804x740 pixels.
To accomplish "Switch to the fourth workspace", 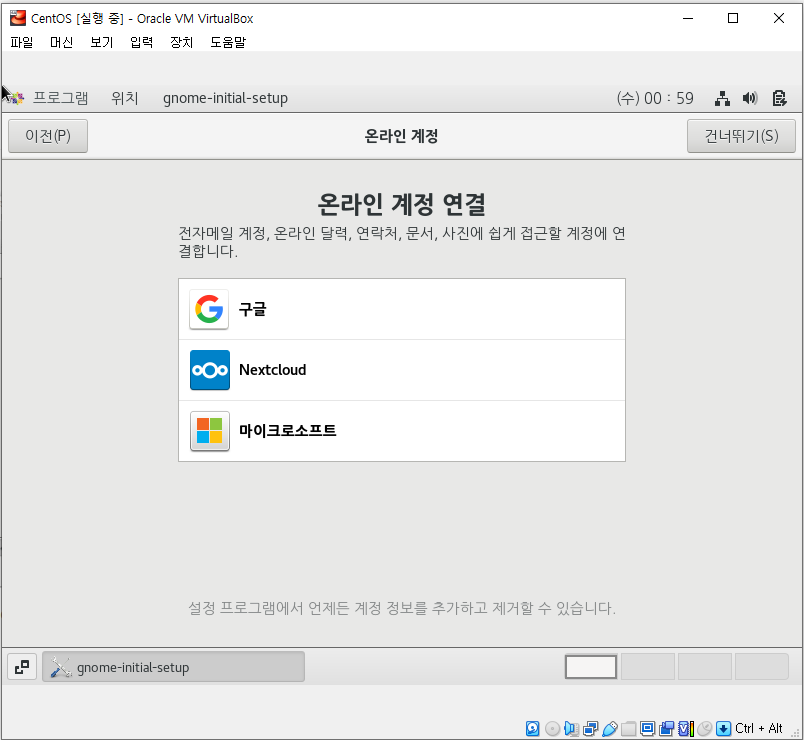I will 761,667.
